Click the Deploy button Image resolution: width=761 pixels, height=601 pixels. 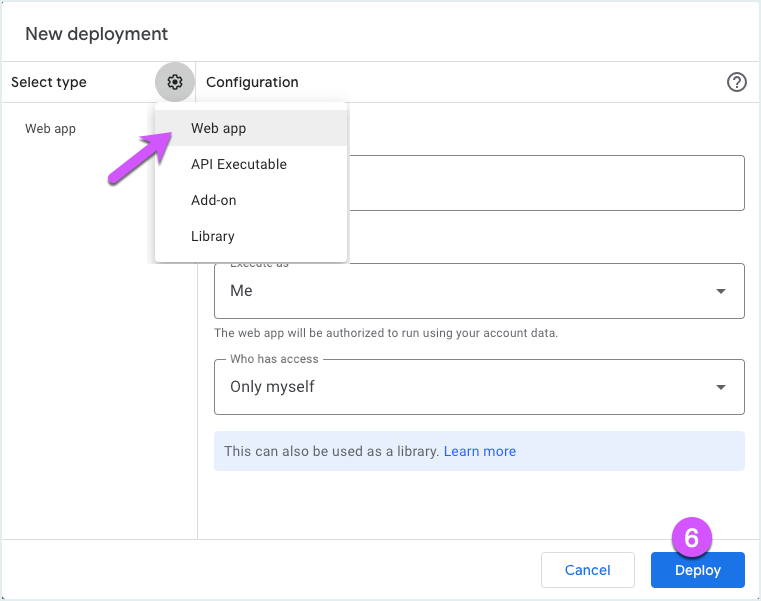[697, 570]
